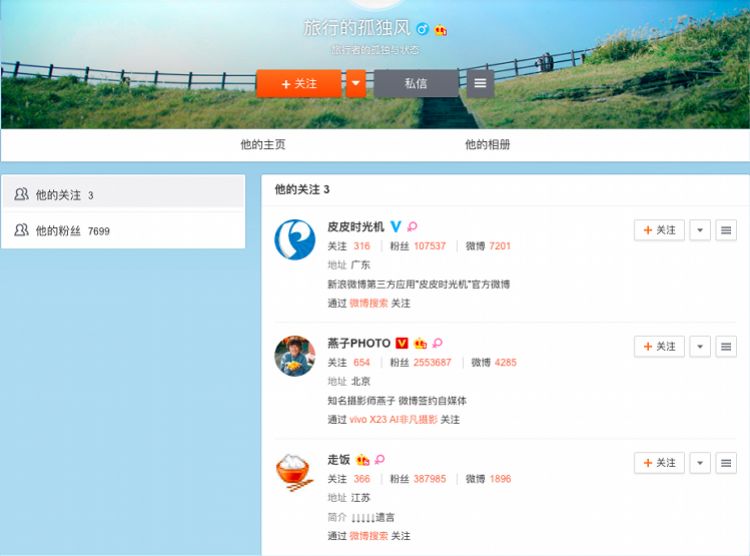The image size is (750, 556).
Task: Open the vivo X23 AI非凡摄影 link
Action: point(393,420)
